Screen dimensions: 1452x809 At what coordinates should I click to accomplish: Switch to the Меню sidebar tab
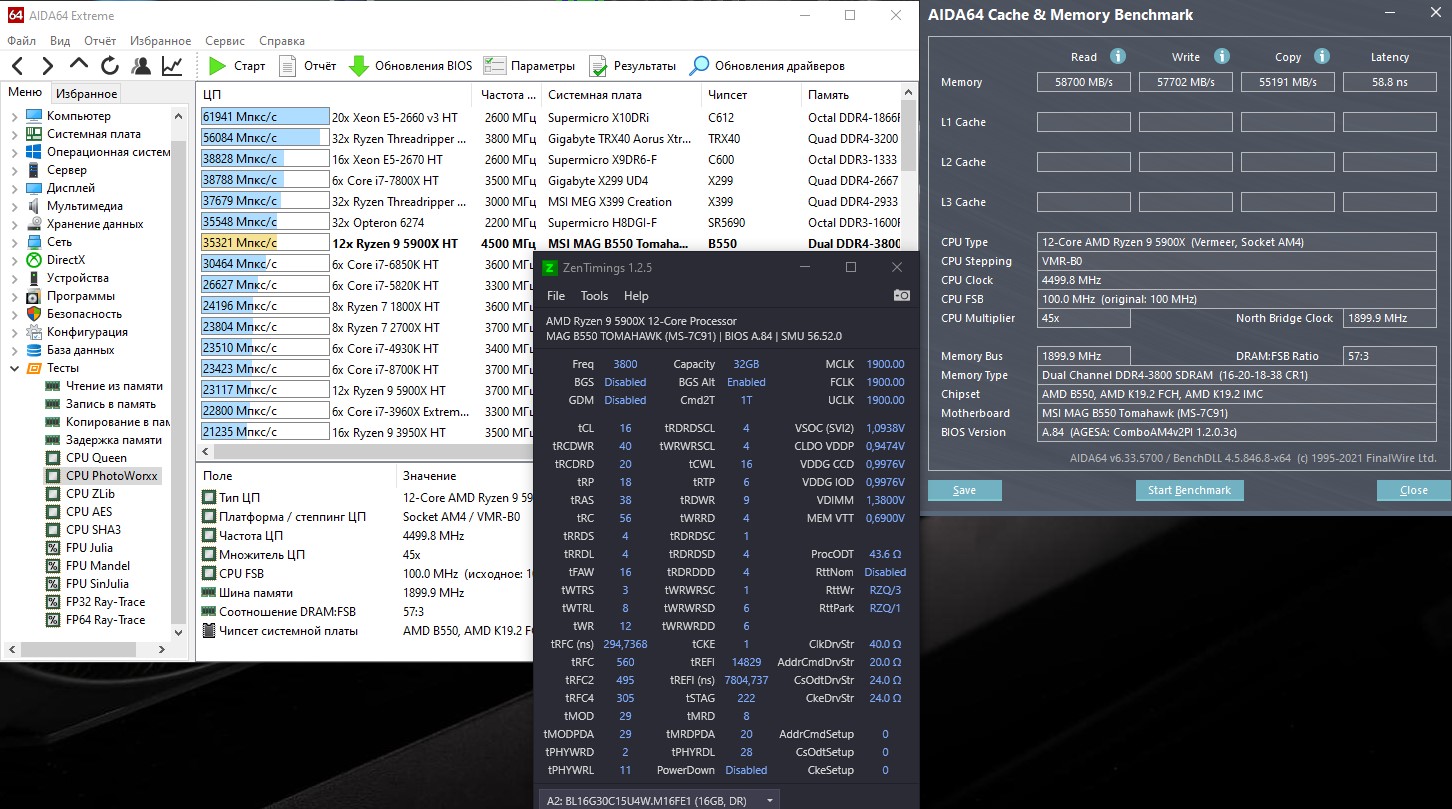coord(25,93)
